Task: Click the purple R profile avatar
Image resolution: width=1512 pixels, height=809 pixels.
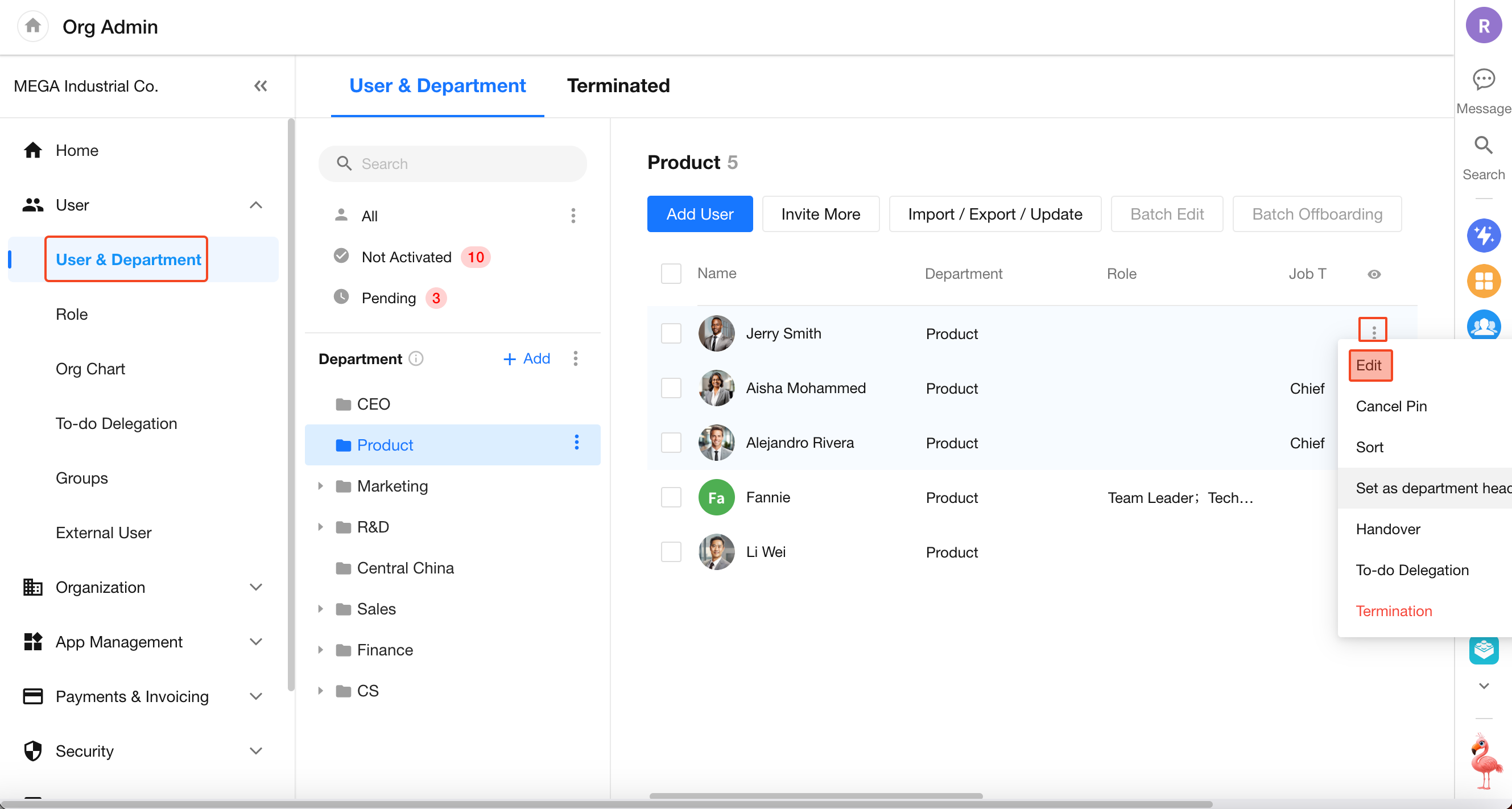Action: click(1483, 26)
